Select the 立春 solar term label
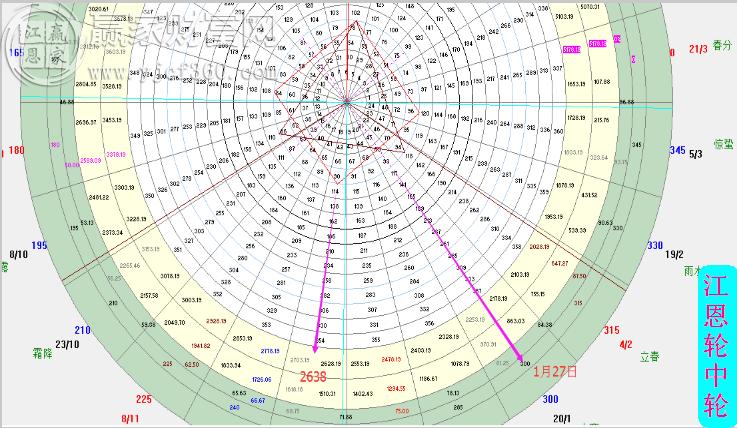This screenshot has width=737, height=428. 650,355
